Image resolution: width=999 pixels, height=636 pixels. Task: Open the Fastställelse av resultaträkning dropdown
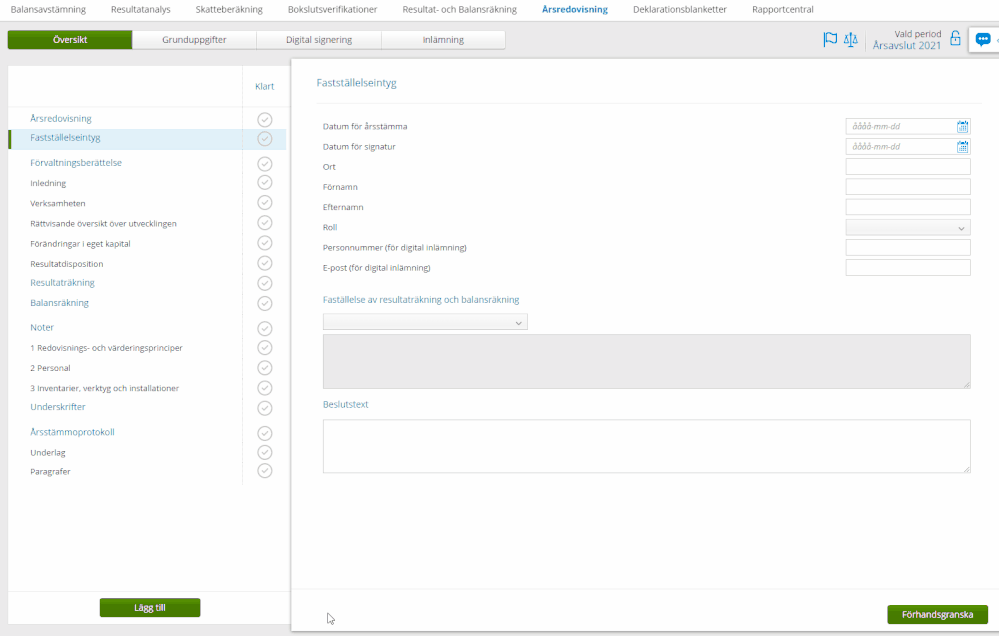click(x=425, y=323)
